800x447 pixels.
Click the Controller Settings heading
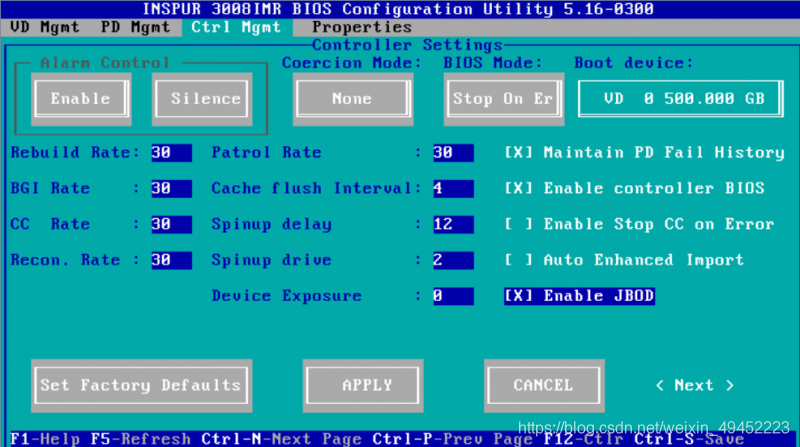407,45
